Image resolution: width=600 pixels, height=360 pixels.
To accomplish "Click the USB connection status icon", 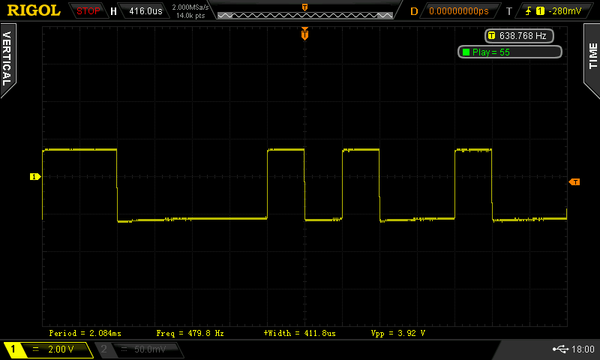I will tap(561, 349).
